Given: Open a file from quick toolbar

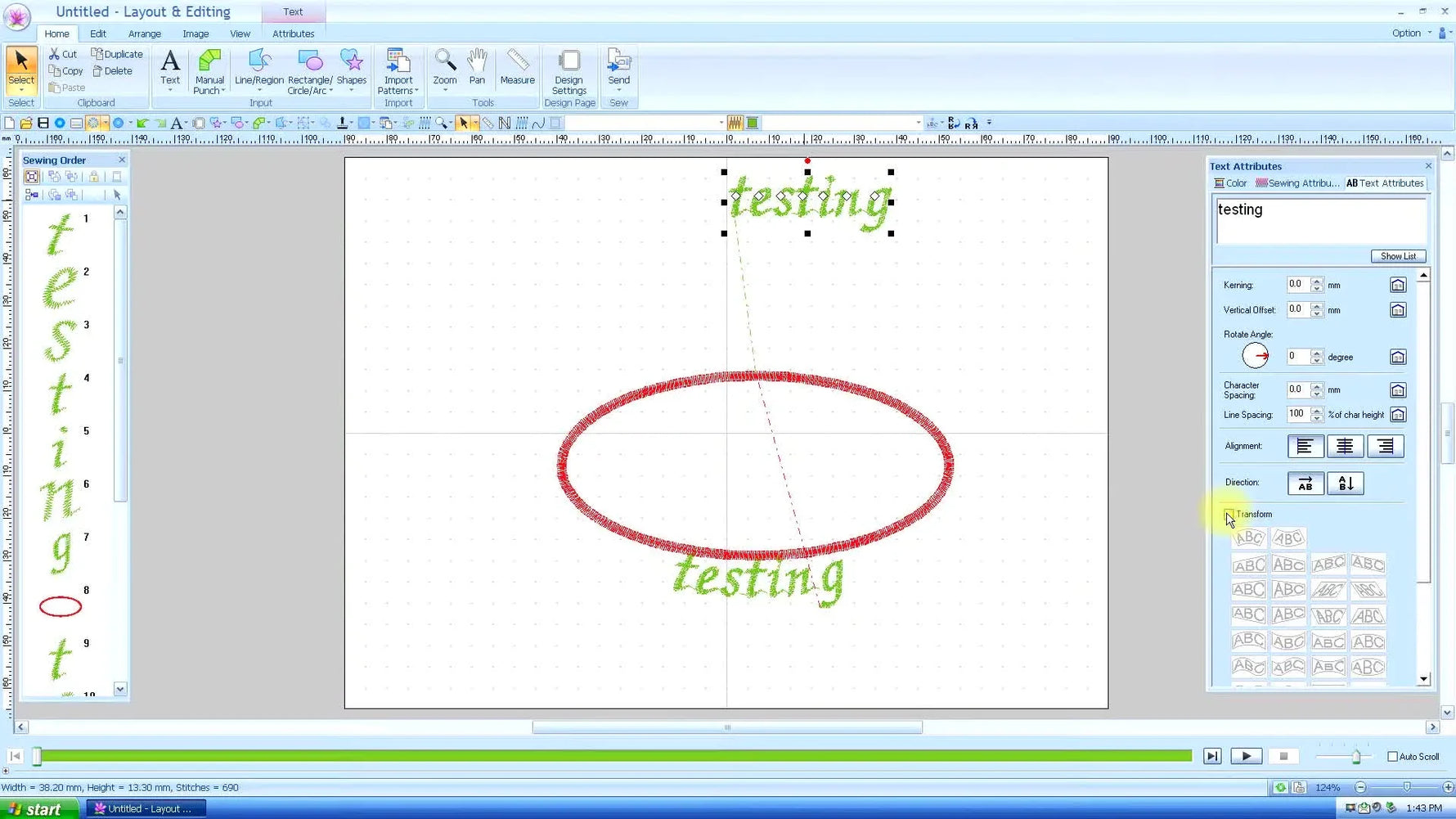Looking at the screenshot, I should pos(26,123).
